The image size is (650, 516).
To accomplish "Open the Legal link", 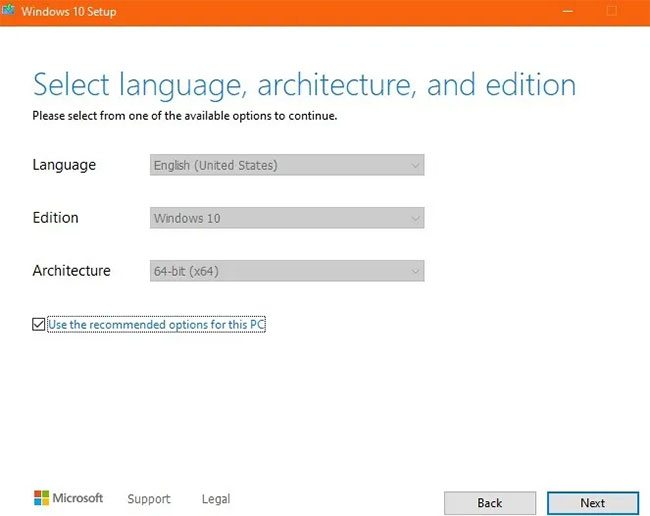I will (216, 499).
